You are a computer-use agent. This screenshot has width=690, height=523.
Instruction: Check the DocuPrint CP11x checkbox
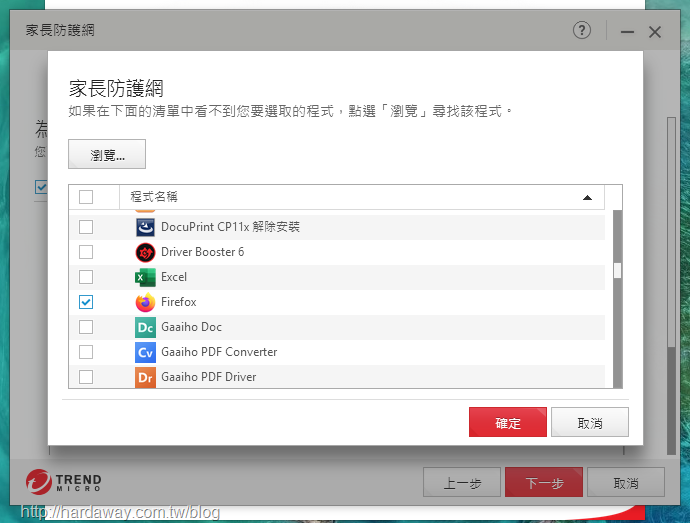coord(86,227)
